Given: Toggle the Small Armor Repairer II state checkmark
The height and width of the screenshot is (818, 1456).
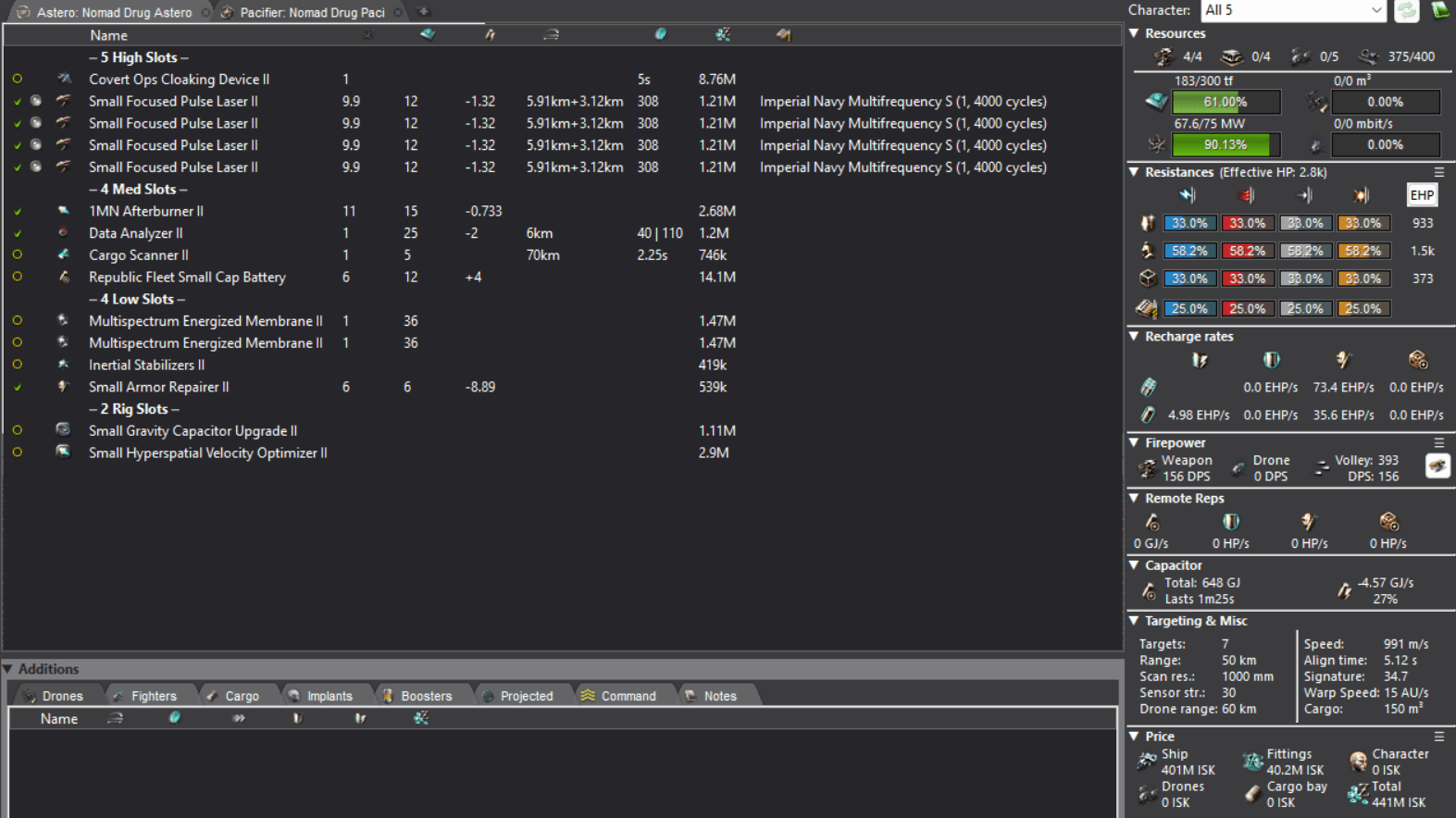Looking at the screenshot, I should coord(18,388).
